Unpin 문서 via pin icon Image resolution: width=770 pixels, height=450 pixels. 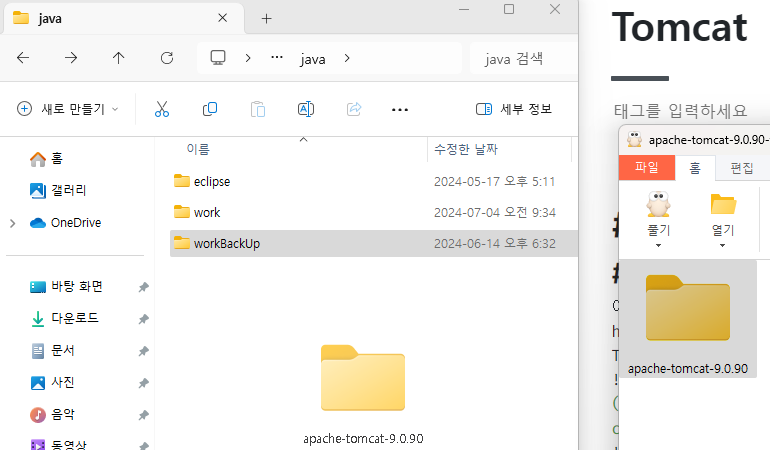tap(143, 351)
